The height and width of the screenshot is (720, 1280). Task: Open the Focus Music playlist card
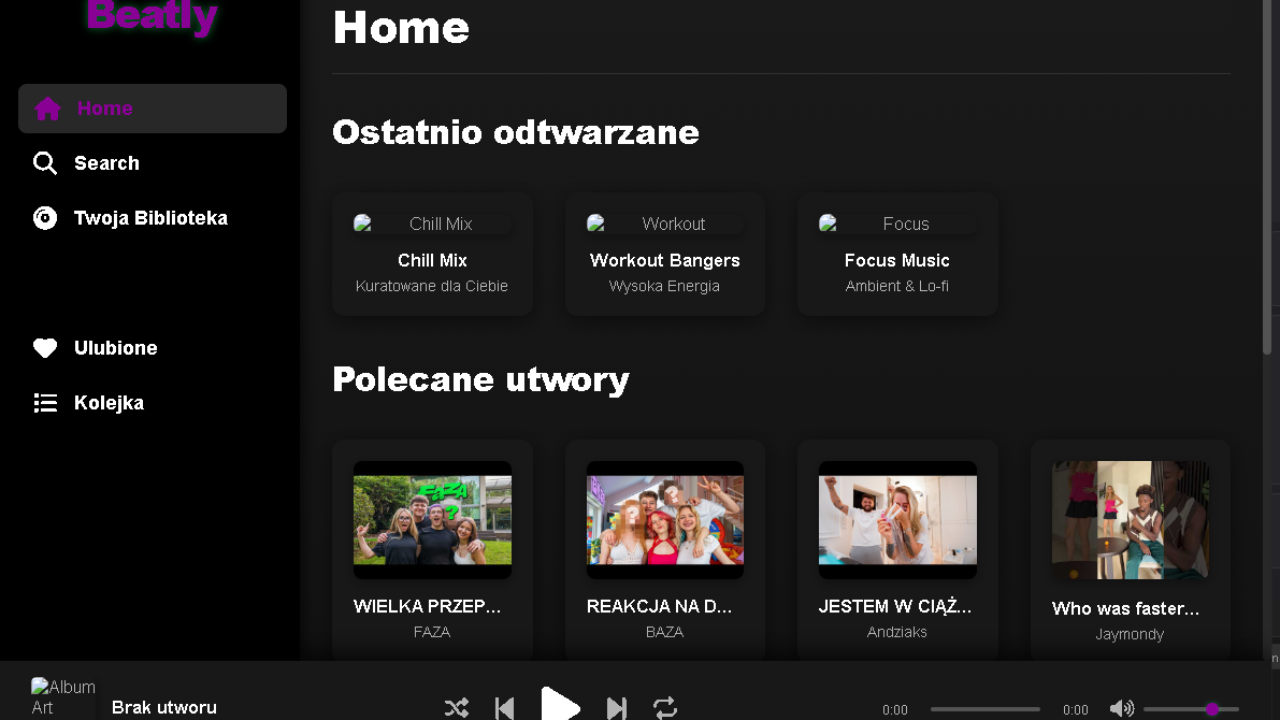pos(897,253)
